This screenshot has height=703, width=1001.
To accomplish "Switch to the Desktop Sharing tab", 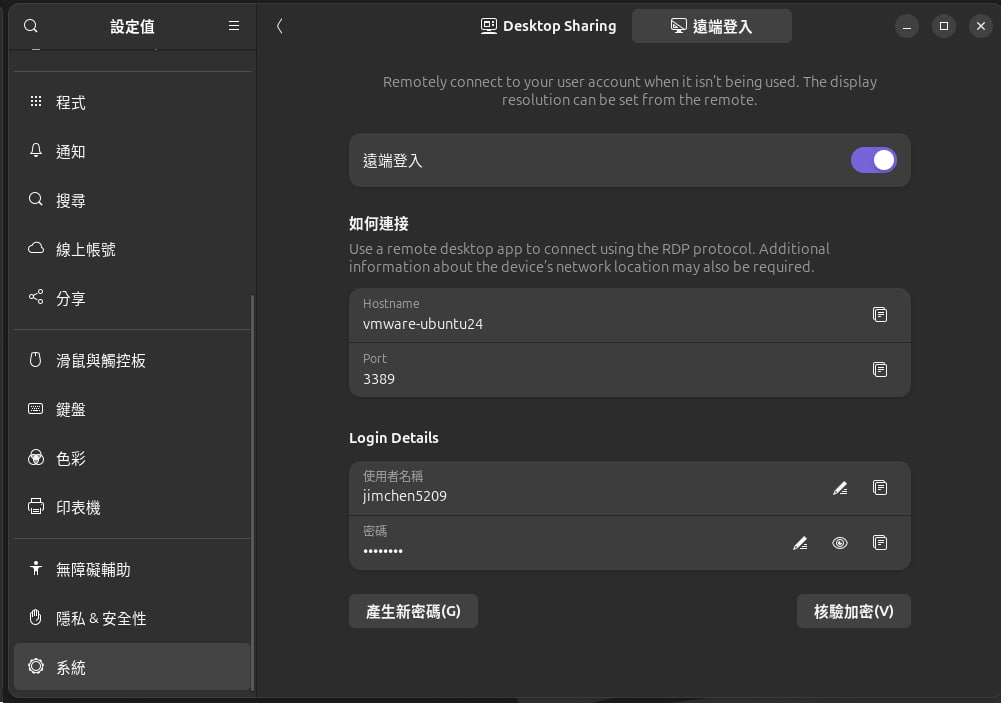I will click(x=548, y=26).
